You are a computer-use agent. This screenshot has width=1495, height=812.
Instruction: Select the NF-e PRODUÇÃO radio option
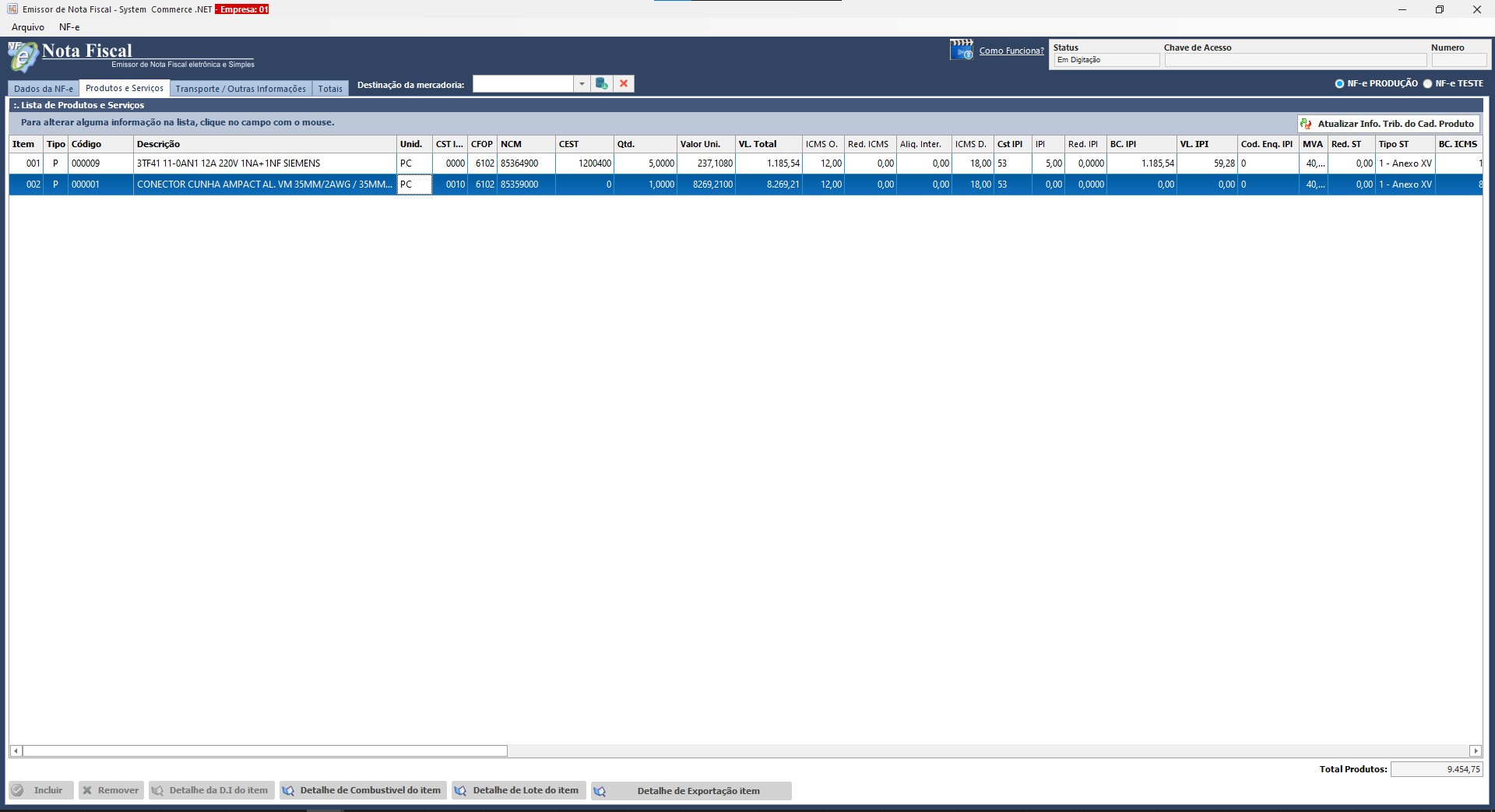1339,84
